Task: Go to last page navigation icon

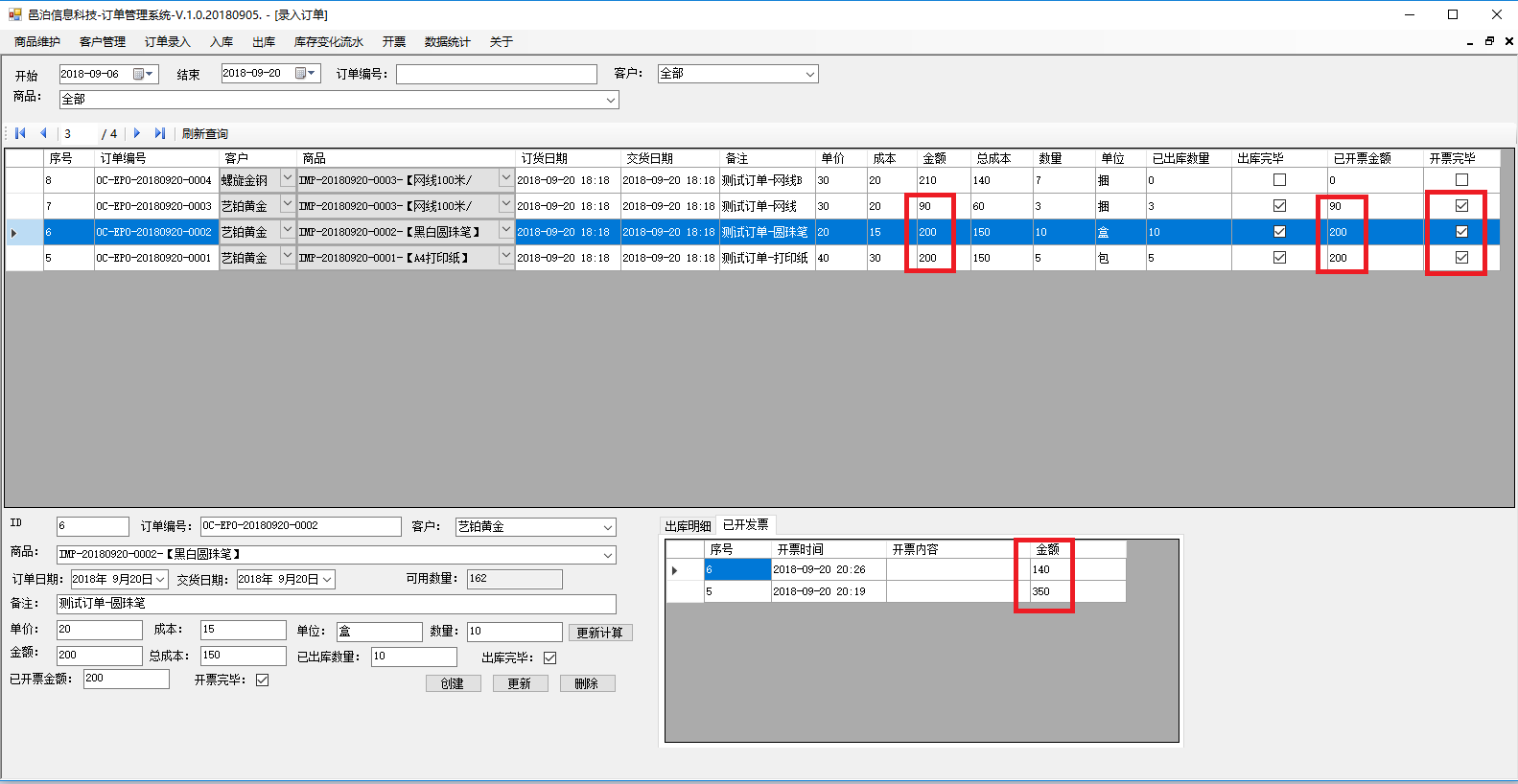Action: [x=160, y=133]
